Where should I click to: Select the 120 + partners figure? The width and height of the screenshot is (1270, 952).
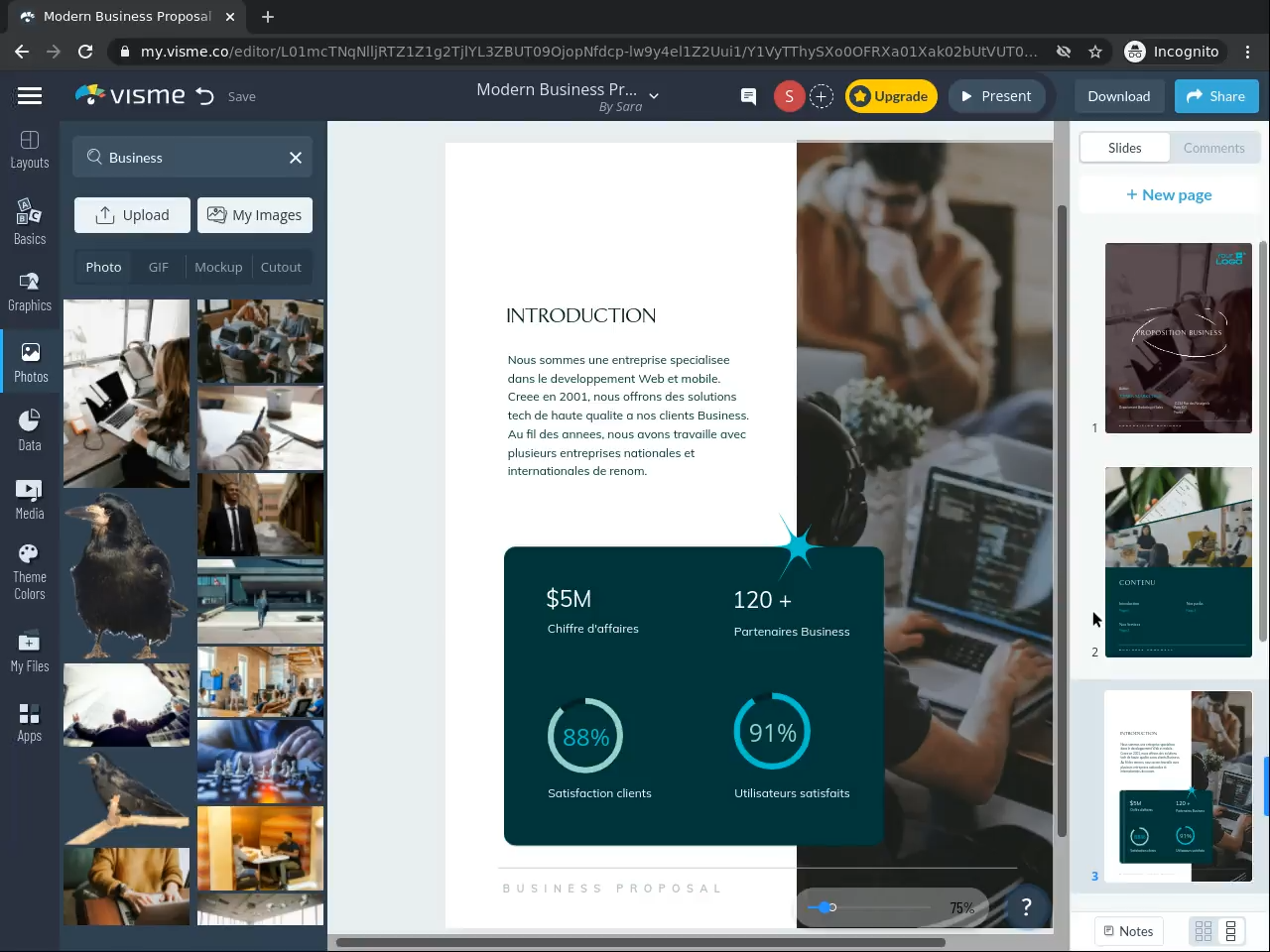click(x=762, y=600)
